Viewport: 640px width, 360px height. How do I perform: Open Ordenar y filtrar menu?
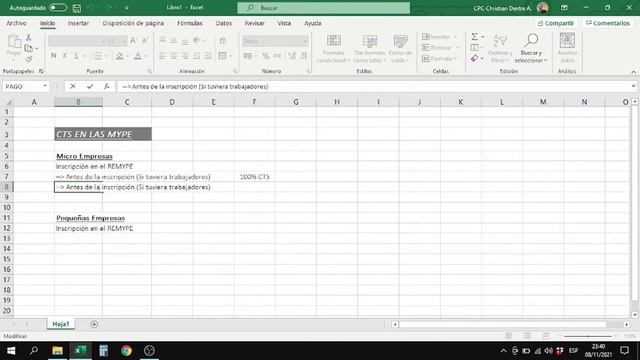click(500, 48)
